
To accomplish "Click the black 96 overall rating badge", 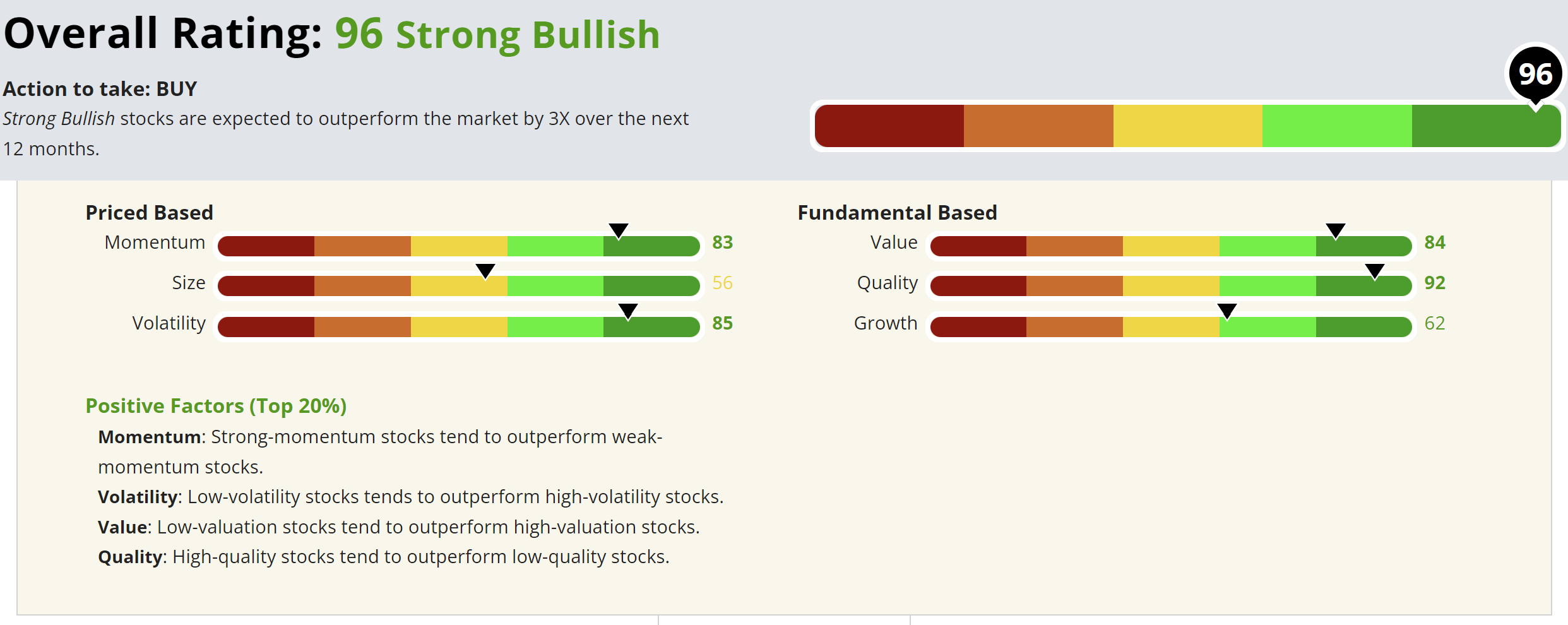I will tap(1535, 74).
